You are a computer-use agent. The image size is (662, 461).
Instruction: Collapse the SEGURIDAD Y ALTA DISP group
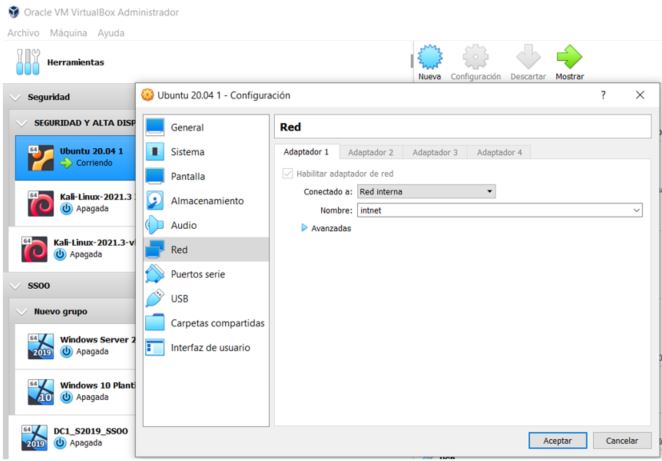coord(22,123)
